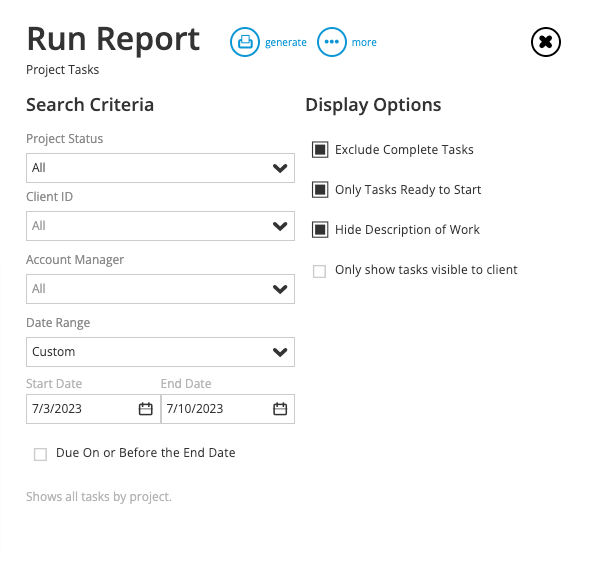Click into the Start Date field 7/3/2023
This screenshot has width=593, height=567.
point(93,409)
